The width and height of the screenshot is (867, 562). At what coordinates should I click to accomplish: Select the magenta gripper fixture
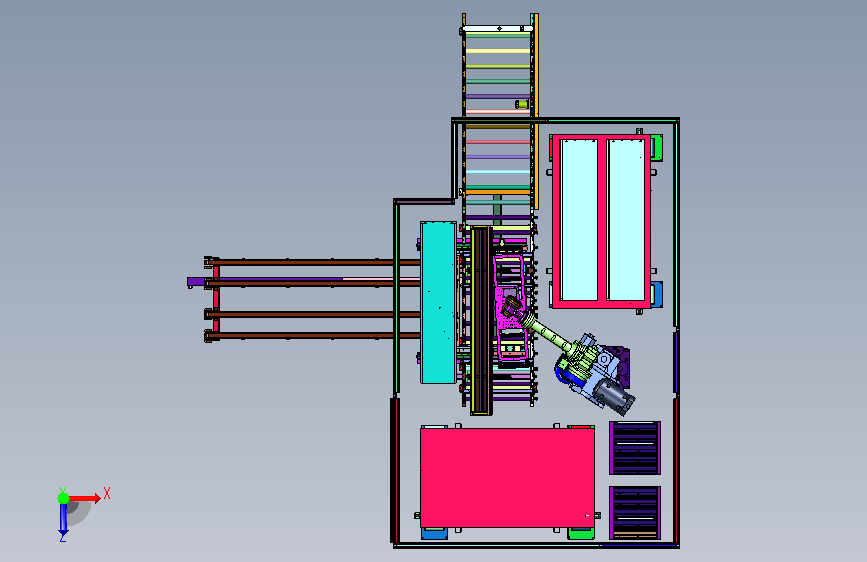[510, 308]
